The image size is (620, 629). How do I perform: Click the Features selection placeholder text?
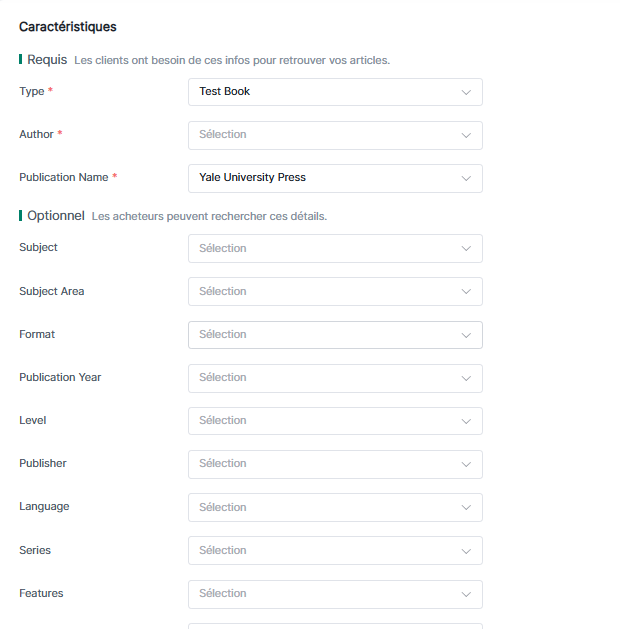[222, 594]
